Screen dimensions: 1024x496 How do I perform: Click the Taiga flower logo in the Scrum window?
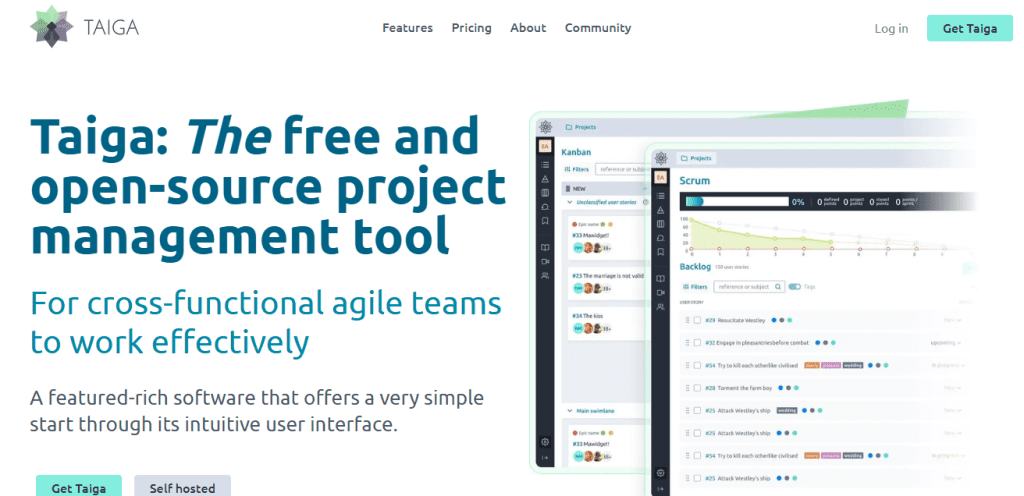pos(661,158)
